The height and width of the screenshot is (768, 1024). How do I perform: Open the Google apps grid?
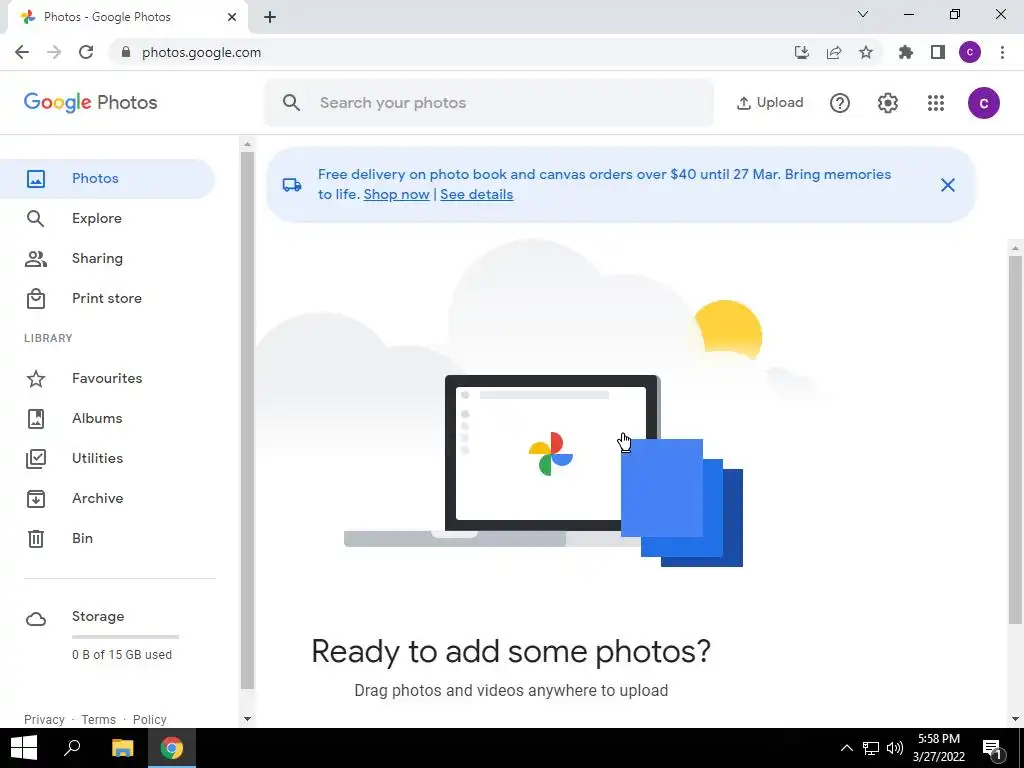(936, 103)
